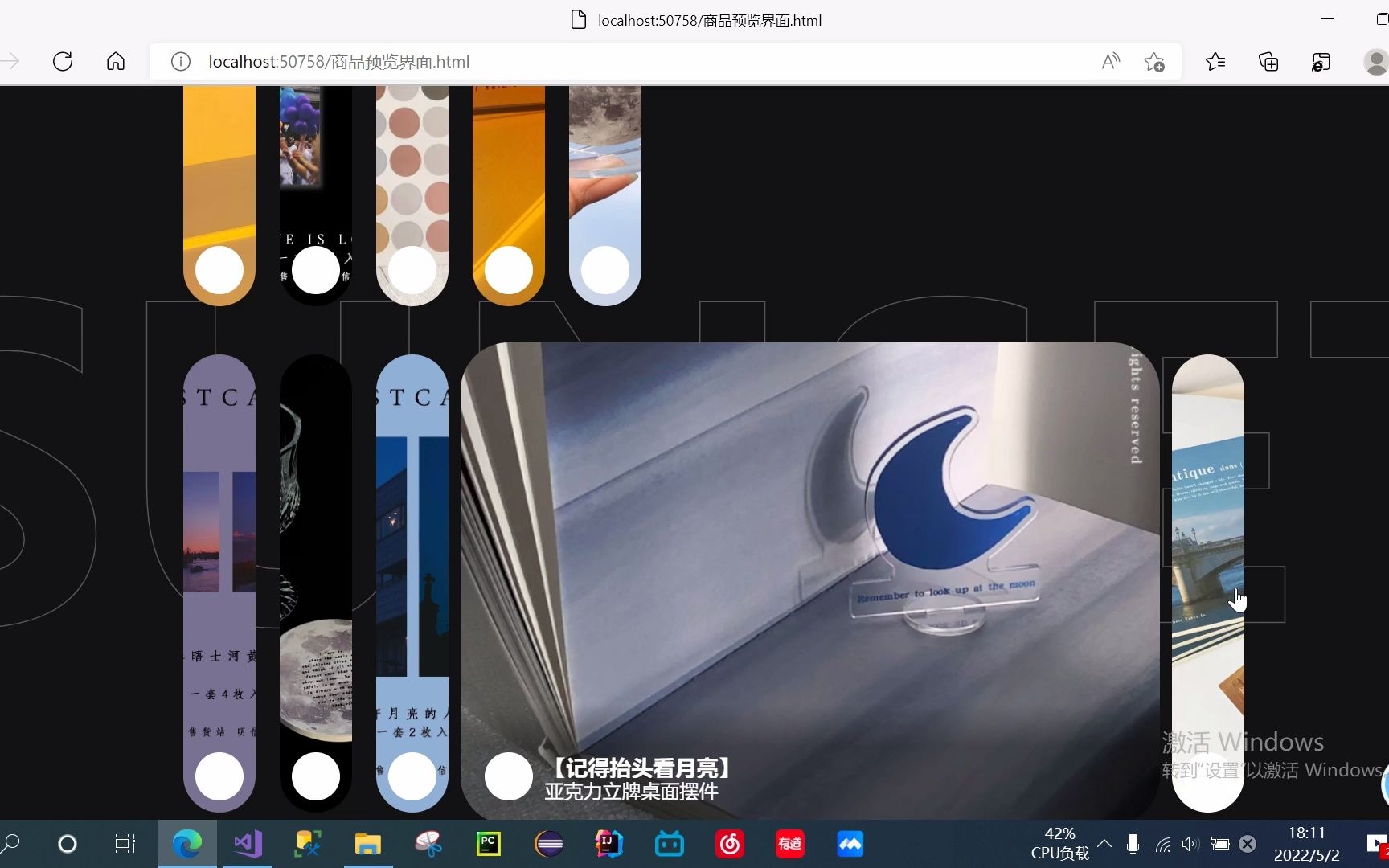
Task: Open File Explorer from the taskbar
Action: click(367, 844)
